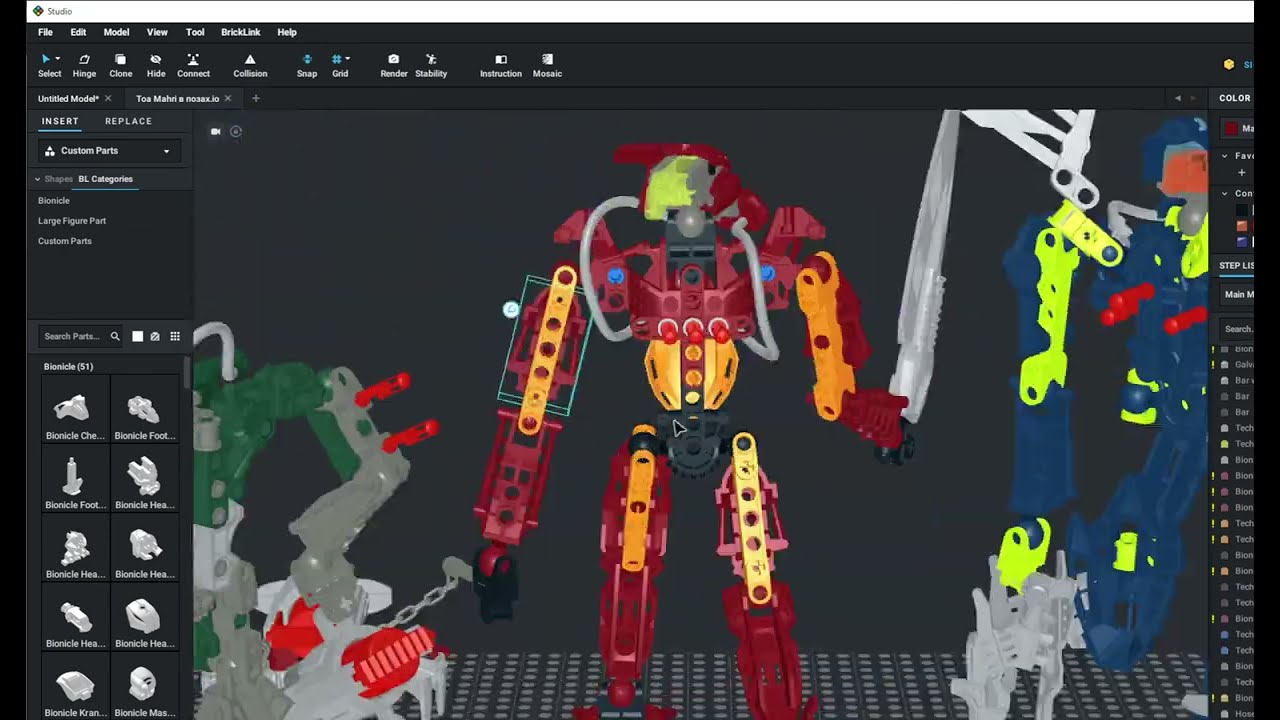Open the BrickLink menu
The width and height of the screenshot is (1280, 720).
click(240, 32)
